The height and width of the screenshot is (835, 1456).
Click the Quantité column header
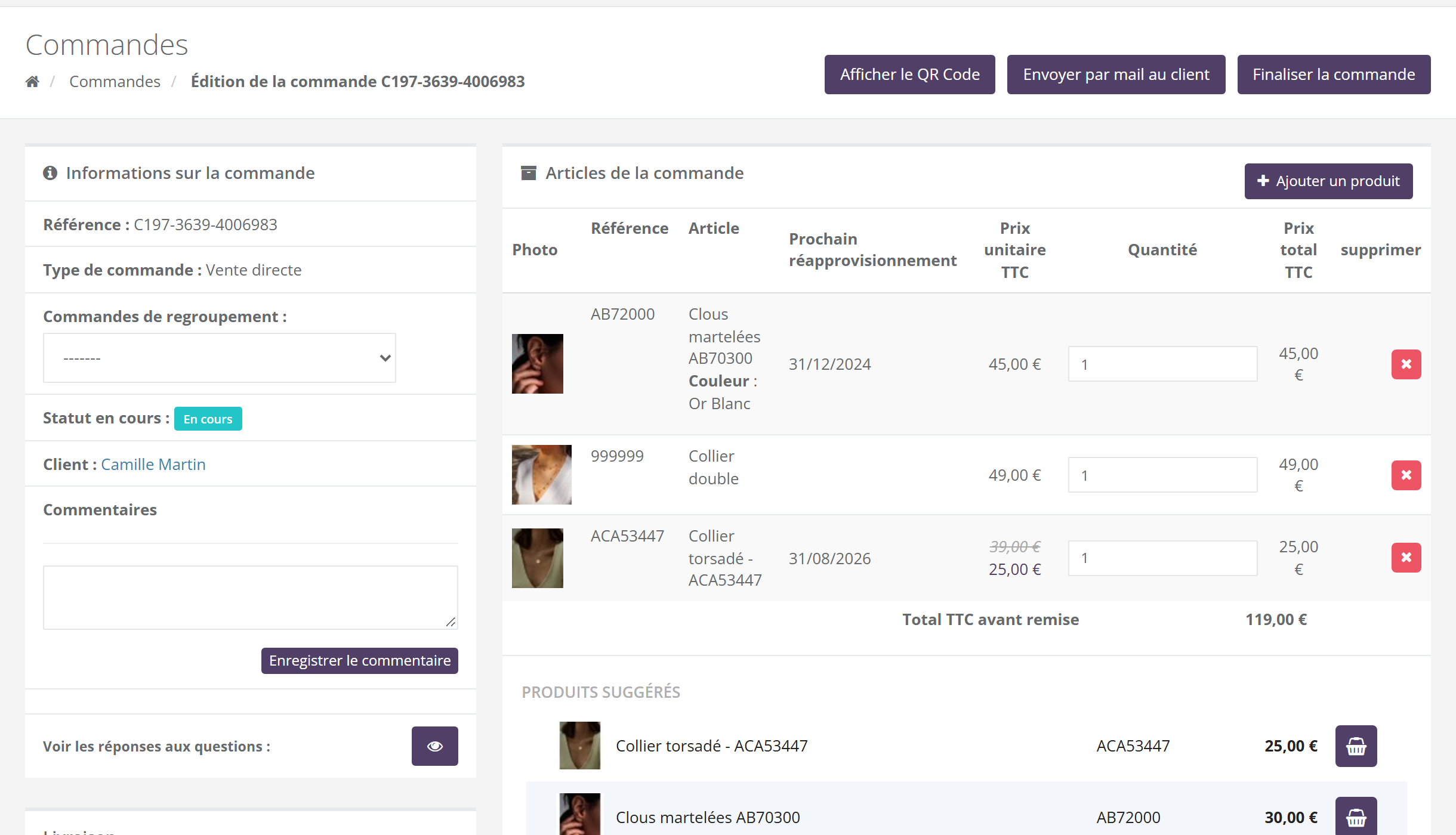pos(1162,249)
